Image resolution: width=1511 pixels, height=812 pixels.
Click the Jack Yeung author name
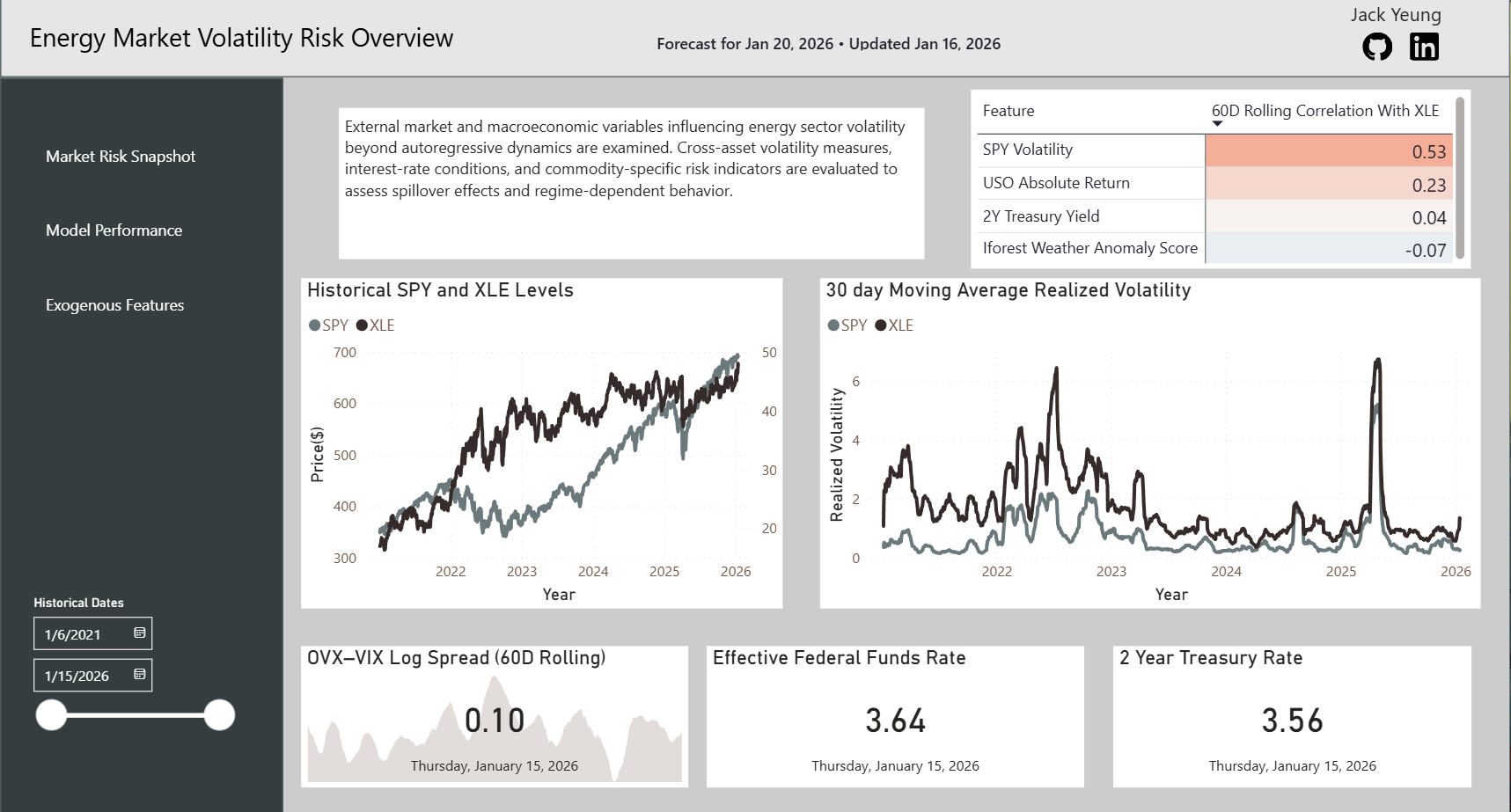(x=1396, y=15)
